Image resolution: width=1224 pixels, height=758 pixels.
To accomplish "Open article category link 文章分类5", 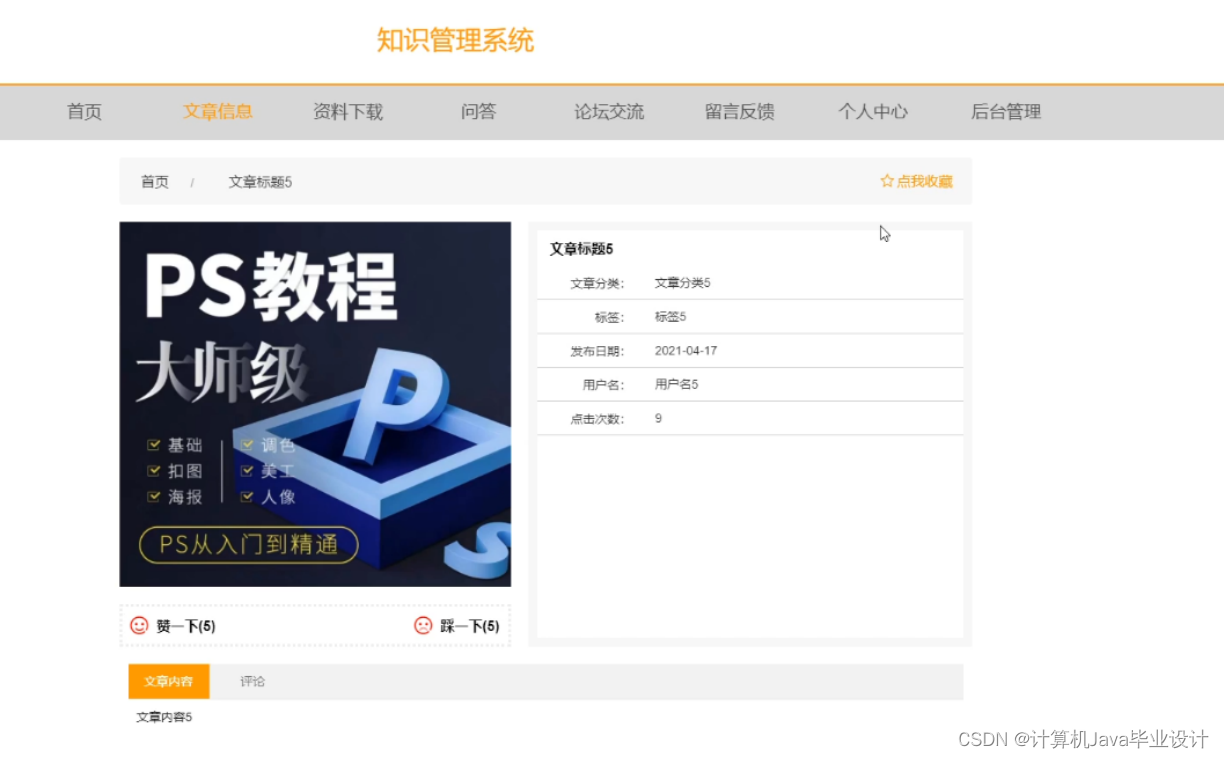I will pyautogui.click(x=682, y=282).
